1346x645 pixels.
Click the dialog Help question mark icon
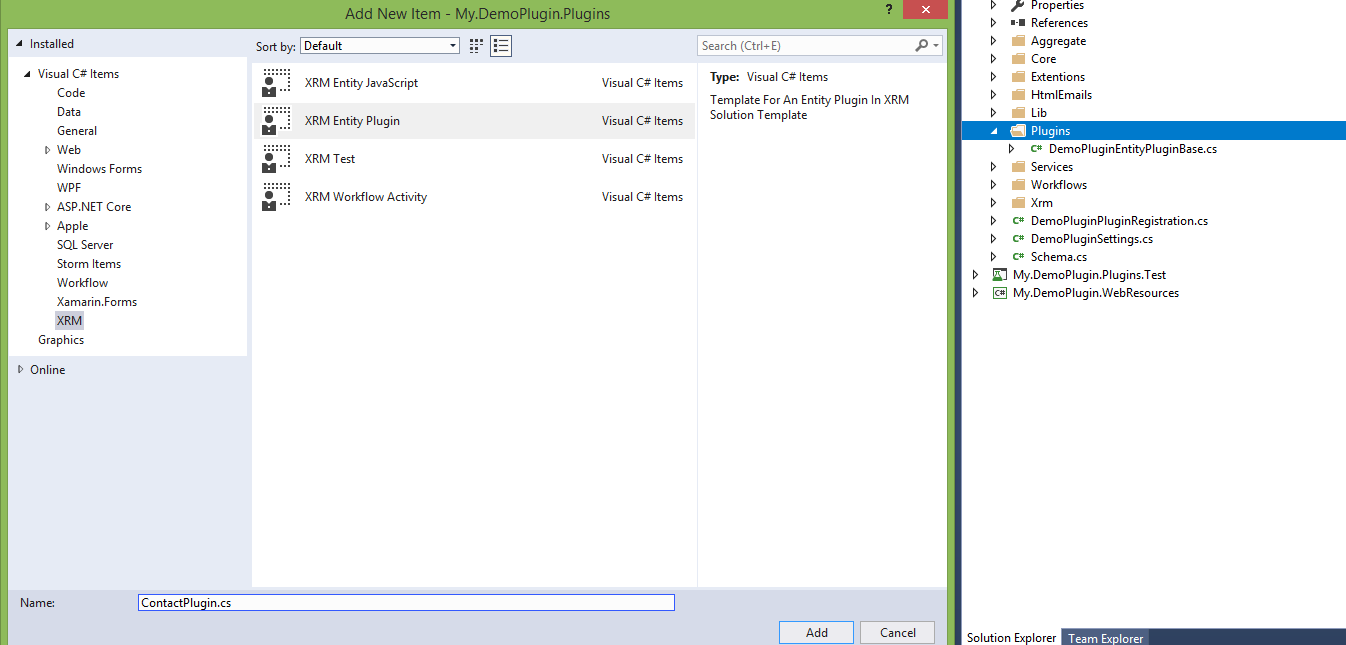coord(888,10)
